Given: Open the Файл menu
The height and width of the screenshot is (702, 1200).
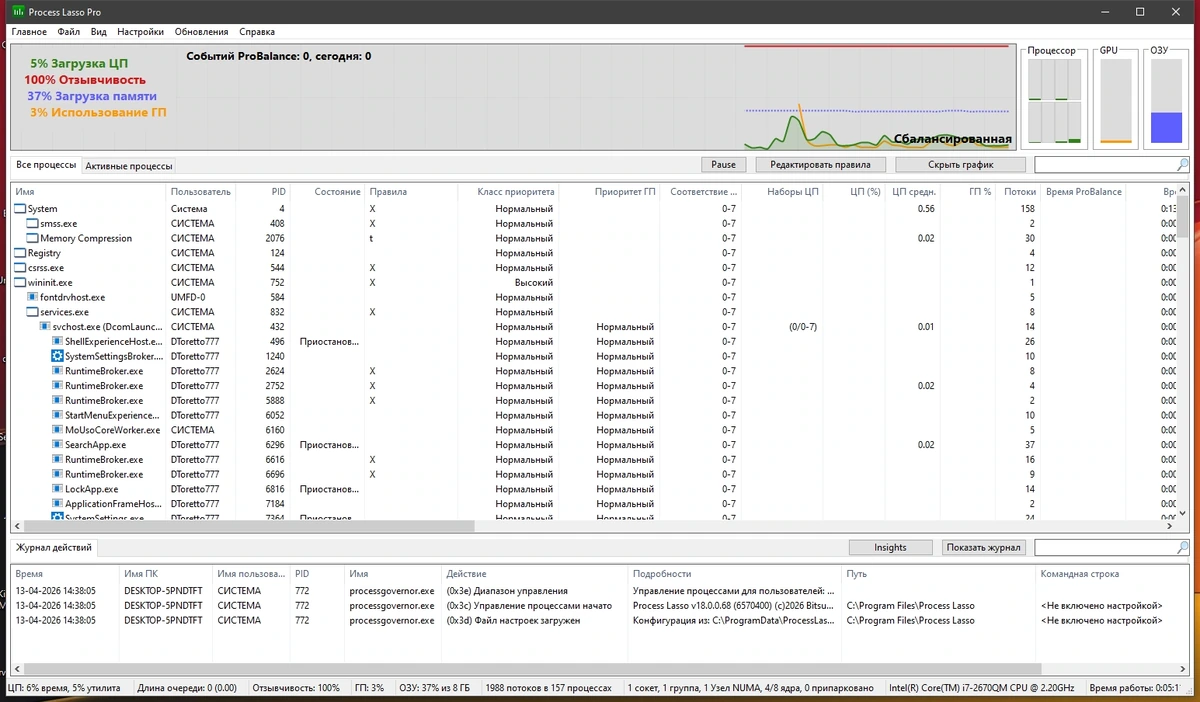Looking at the screenshot, I should (69, 32).
